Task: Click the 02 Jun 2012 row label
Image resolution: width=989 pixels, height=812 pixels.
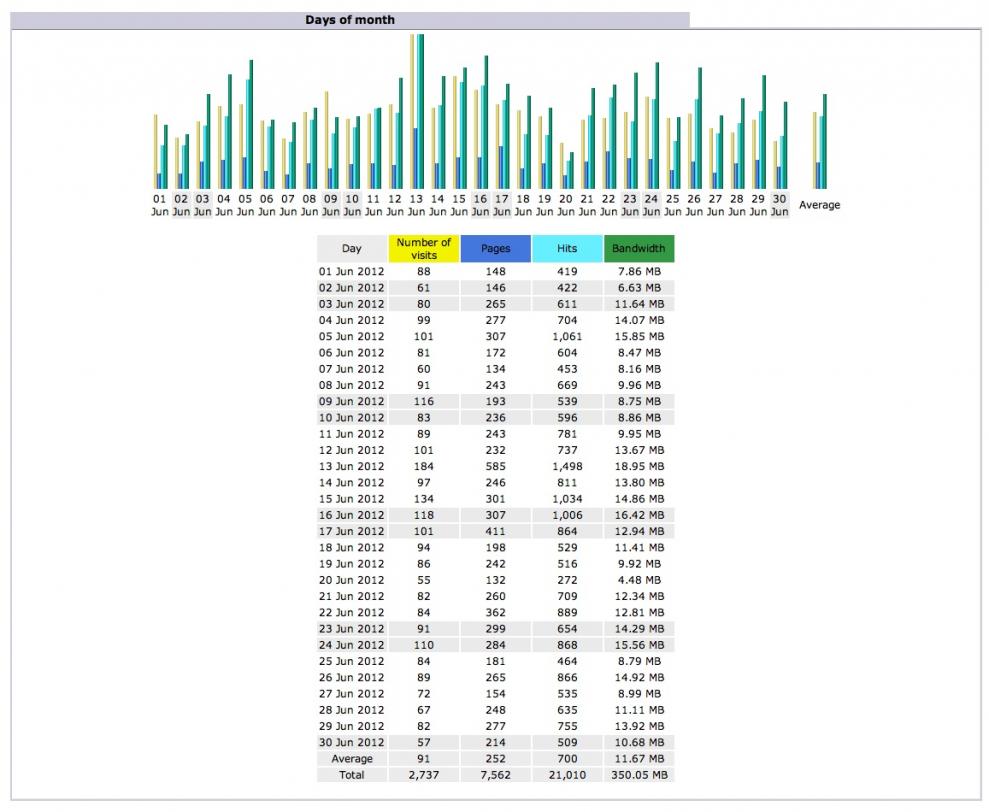Action: tap(351, 288)
